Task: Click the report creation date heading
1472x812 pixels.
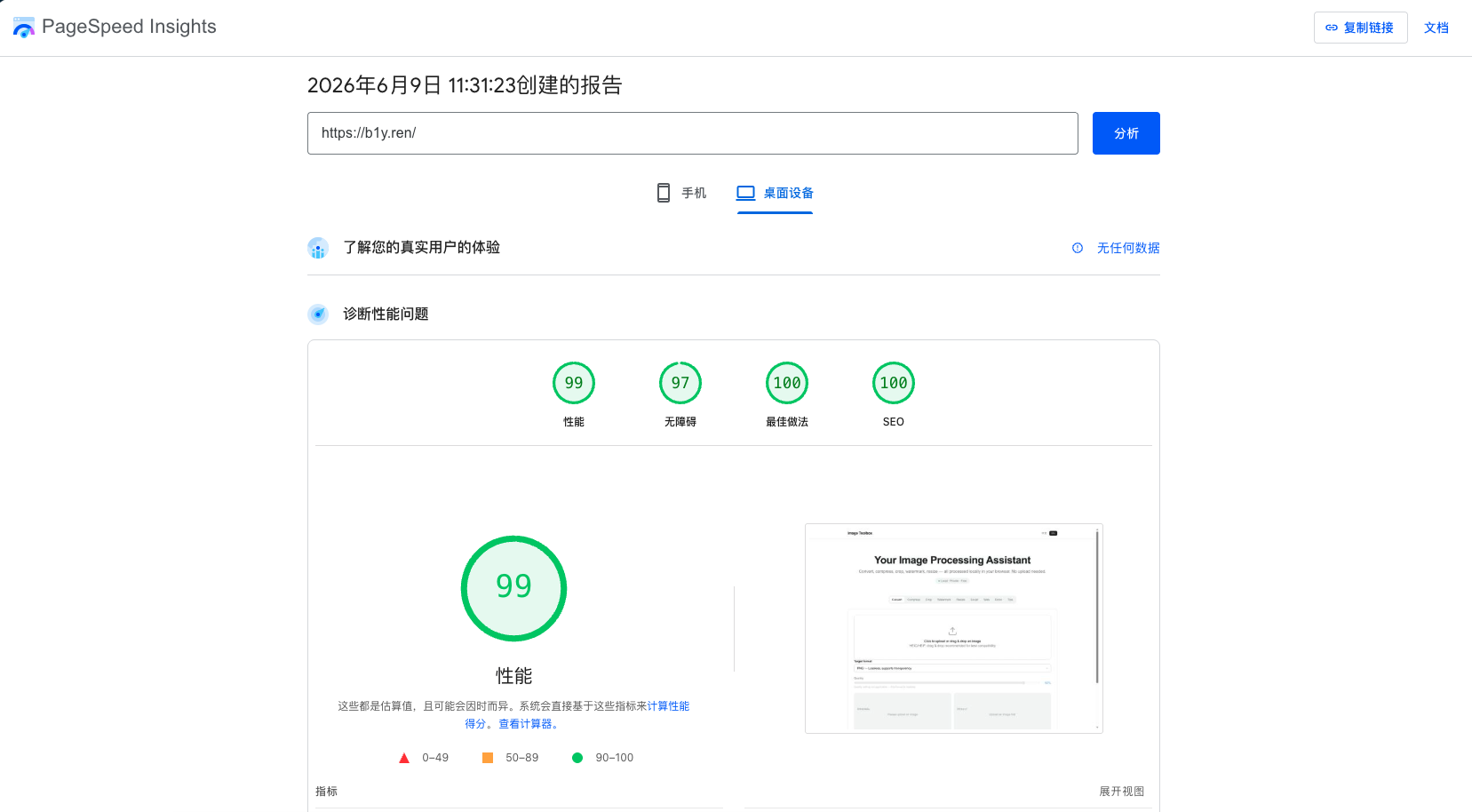Action: coord(465,85)
